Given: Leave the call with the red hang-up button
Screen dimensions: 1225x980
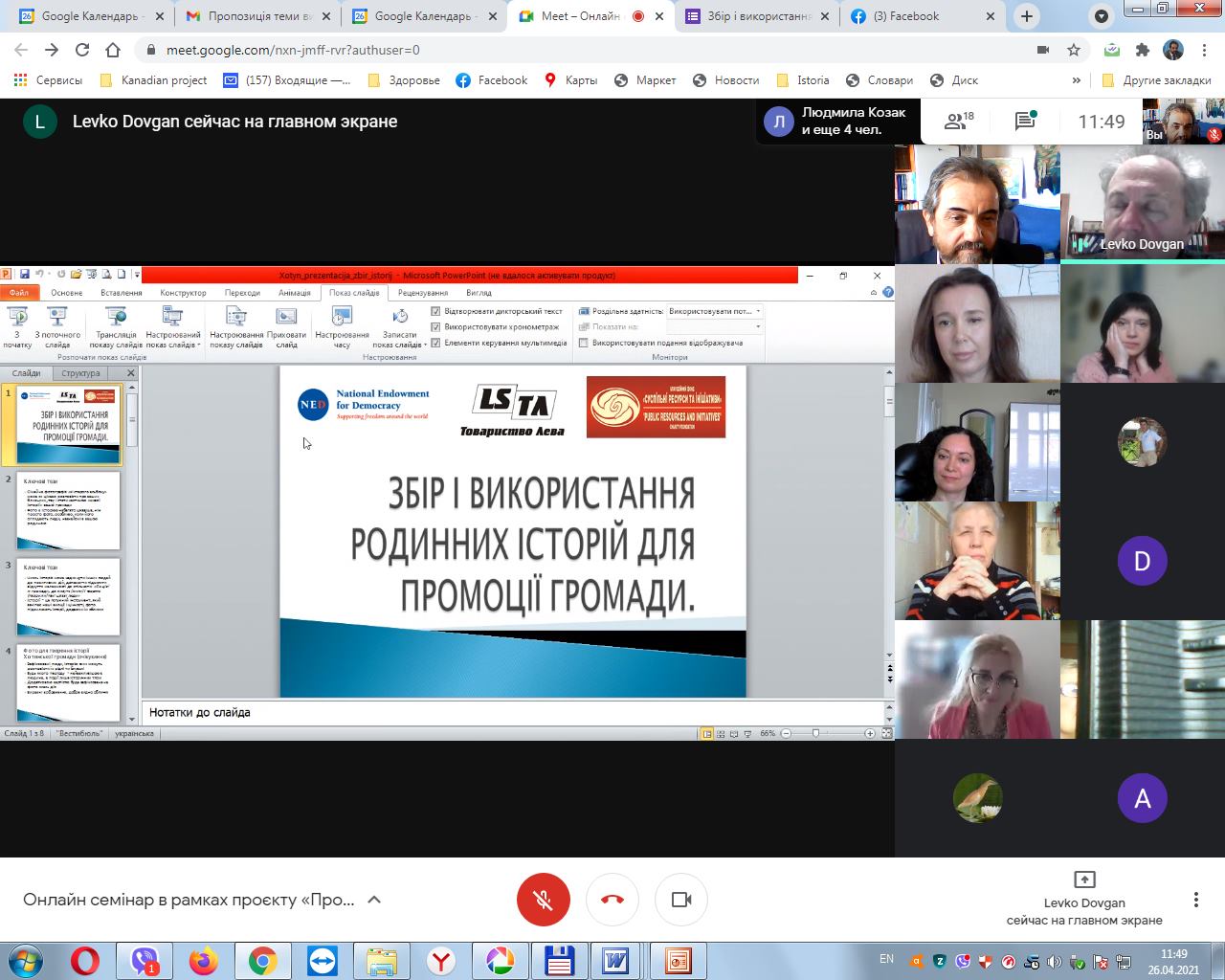Looking at the screenshot, I should coord(612,900).
